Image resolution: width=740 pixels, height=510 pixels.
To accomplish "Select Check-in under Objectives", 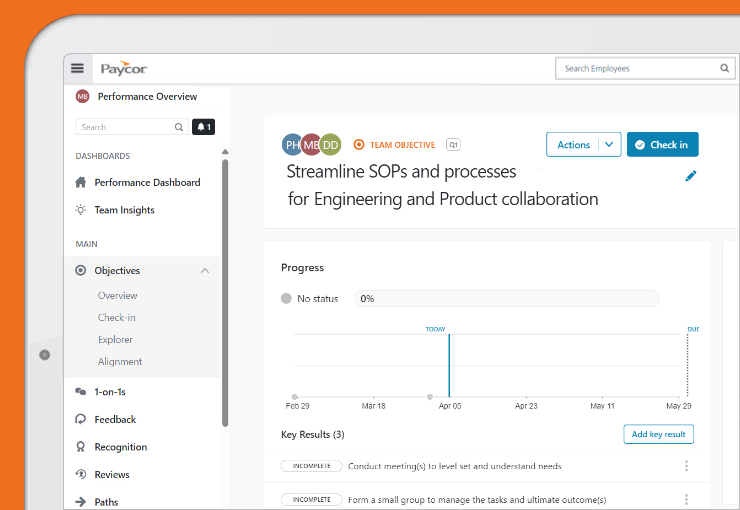I will 117,318.
